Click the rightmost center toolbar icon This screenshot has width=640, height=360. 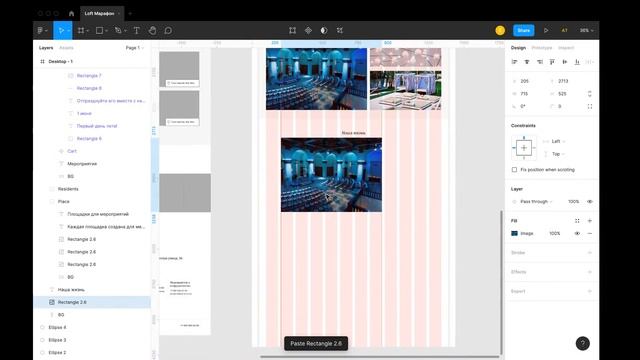pos(340,31)
